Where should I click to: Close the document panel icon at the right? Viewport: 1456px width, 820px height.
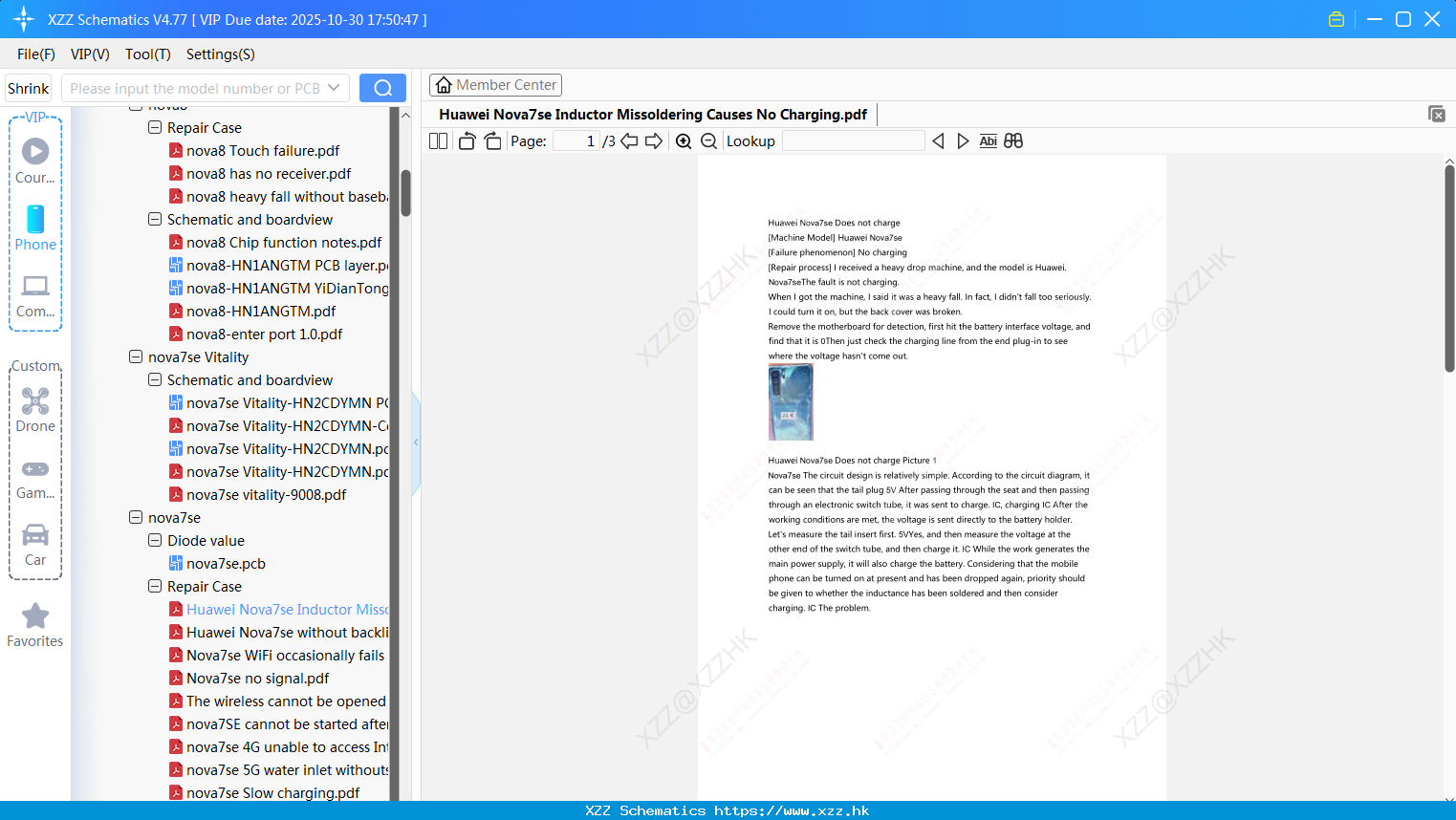click(1437, 114)
